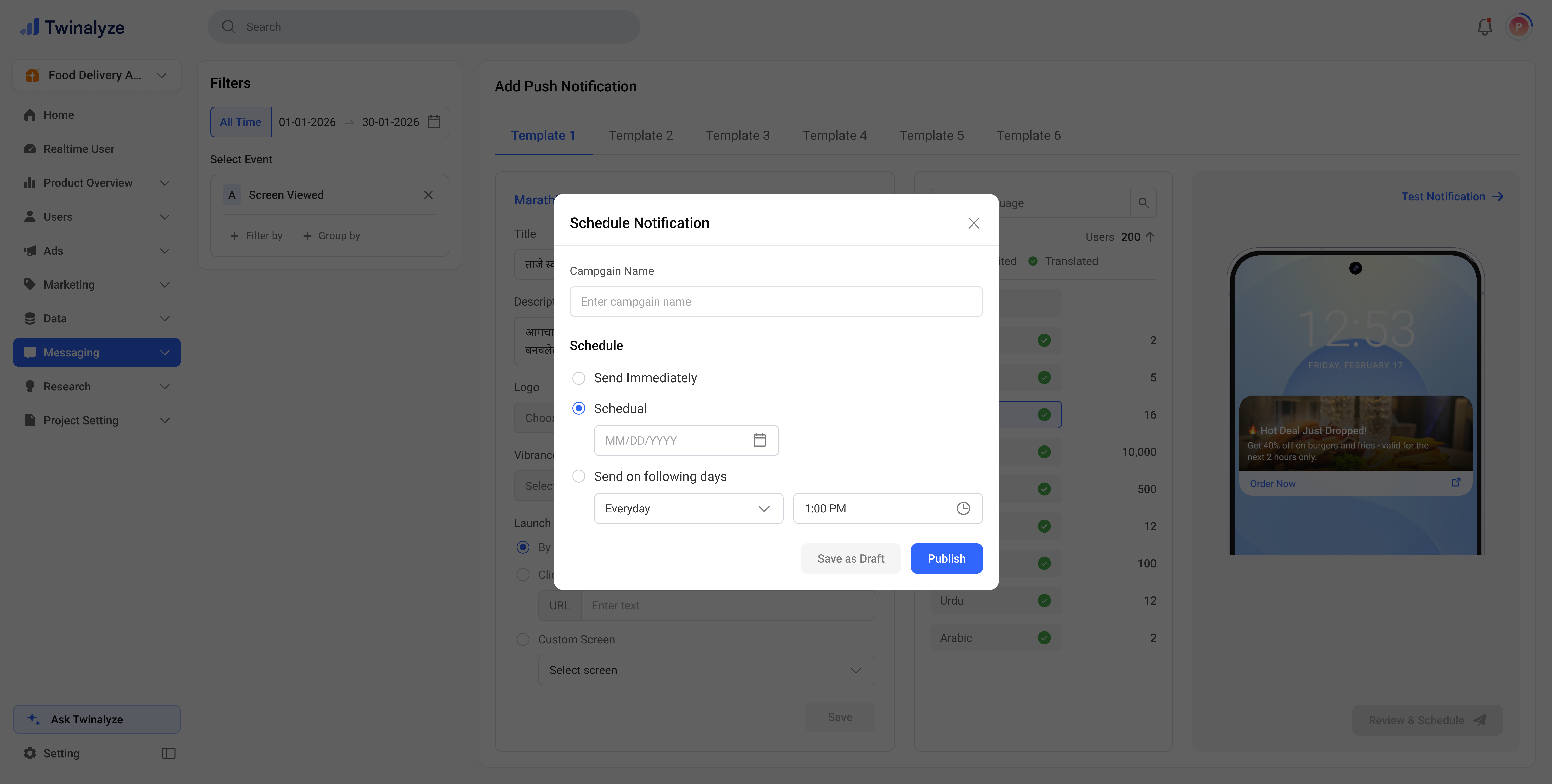This screenshot has width=1552, height=784.
Task: Click the Ads megaphone icon
Action: coord(30,251)
